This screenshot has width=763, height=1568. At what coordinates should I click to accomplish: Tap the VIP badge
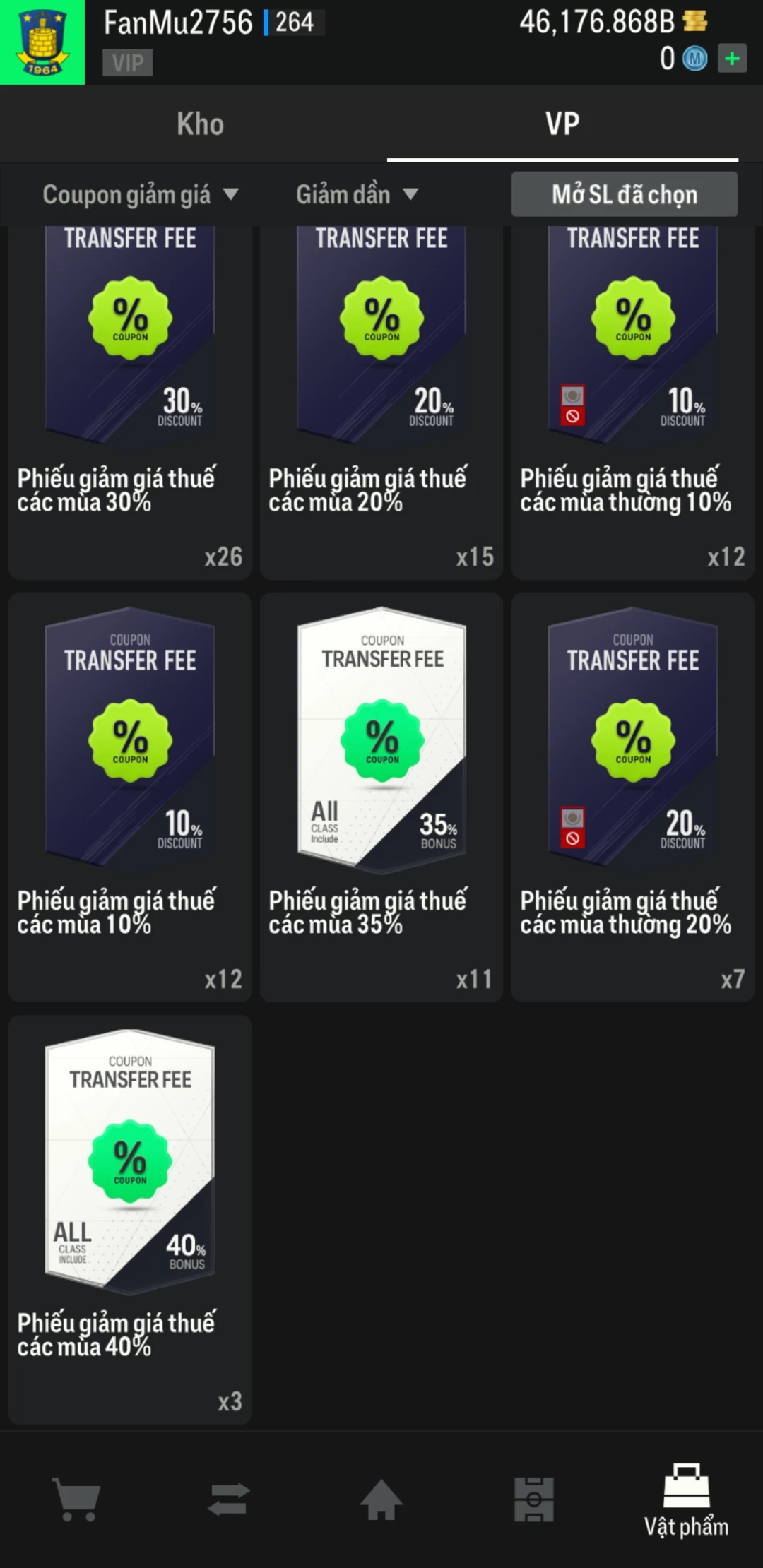(x=127, y=63)
